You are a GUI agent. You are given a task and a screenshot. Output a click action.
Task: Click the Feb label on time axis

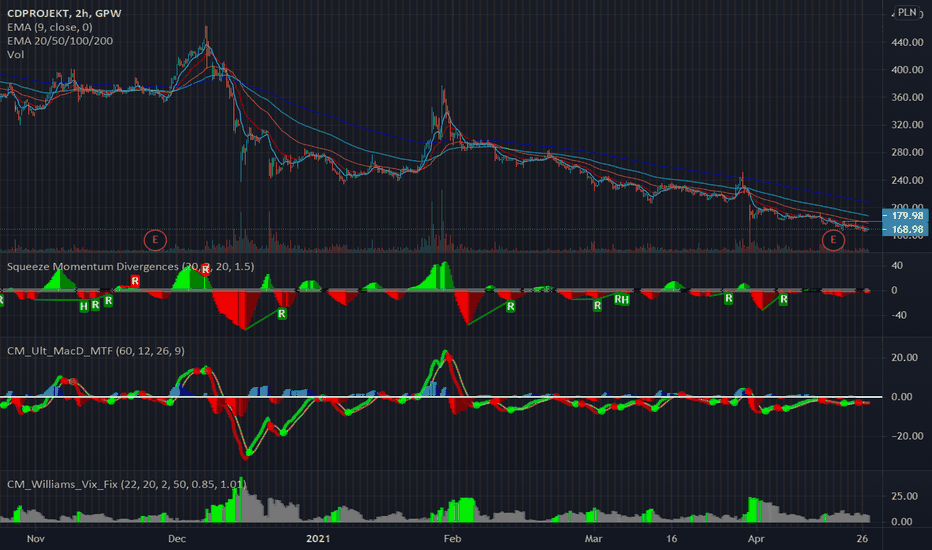pos(452,539)
